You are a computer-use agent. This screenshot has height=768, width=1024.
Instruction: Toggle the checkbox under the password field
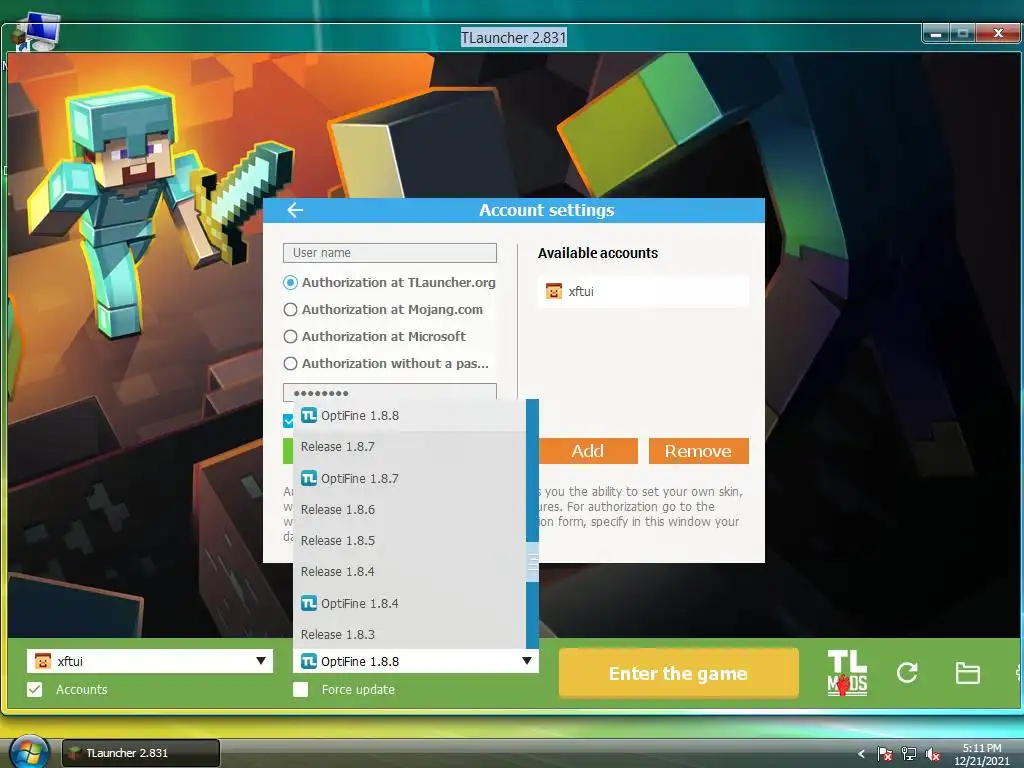(x=288, y=421)
